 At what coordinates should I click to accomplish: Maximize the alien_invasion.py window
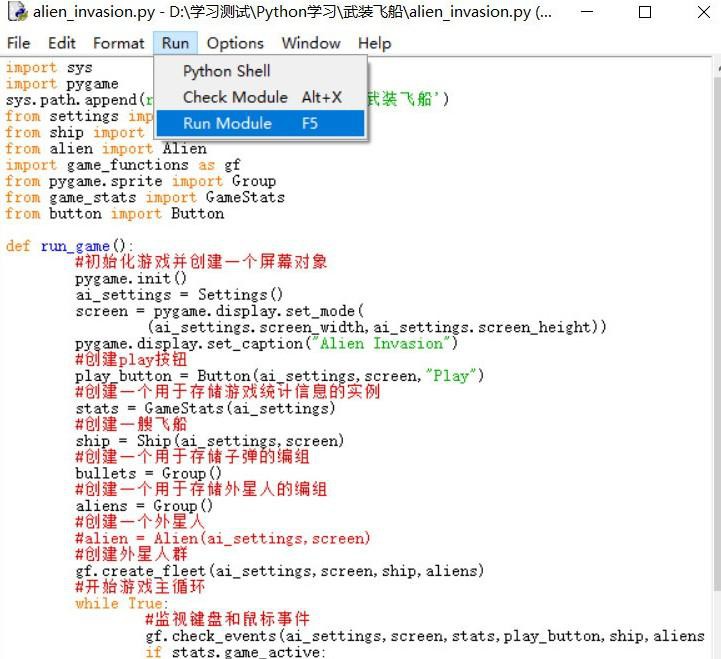click(x=645, y=11)
